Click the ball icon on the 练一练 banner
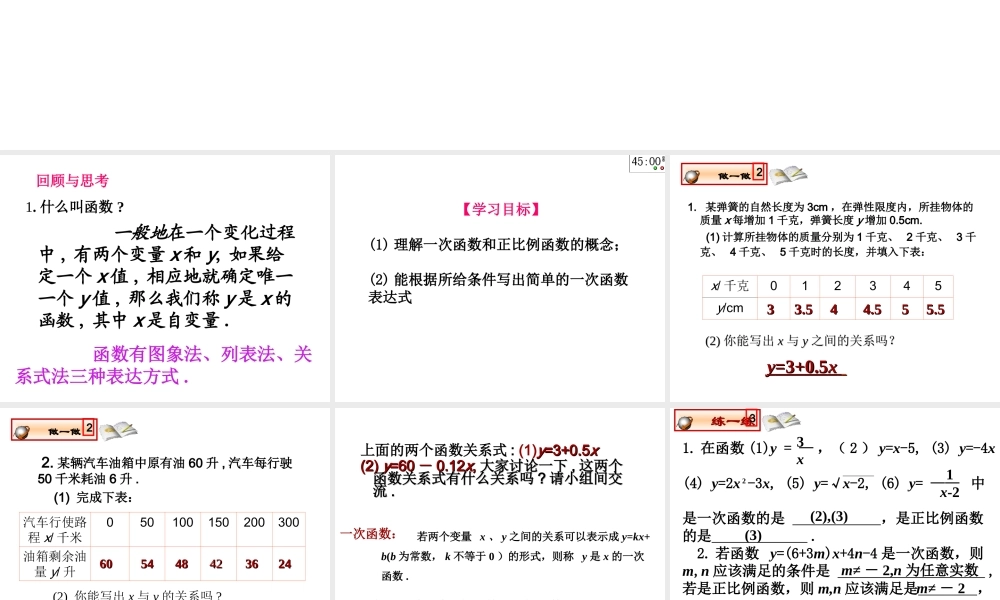 685,421
